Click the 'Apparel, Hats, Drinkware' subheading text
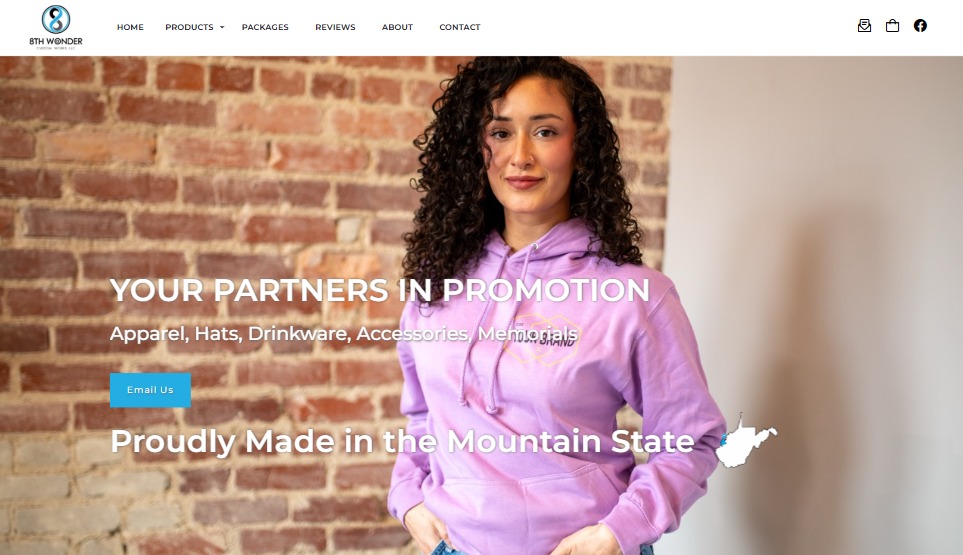Image resolution: width=963 pixels, height=555 pixels. (x=343, y=334)
